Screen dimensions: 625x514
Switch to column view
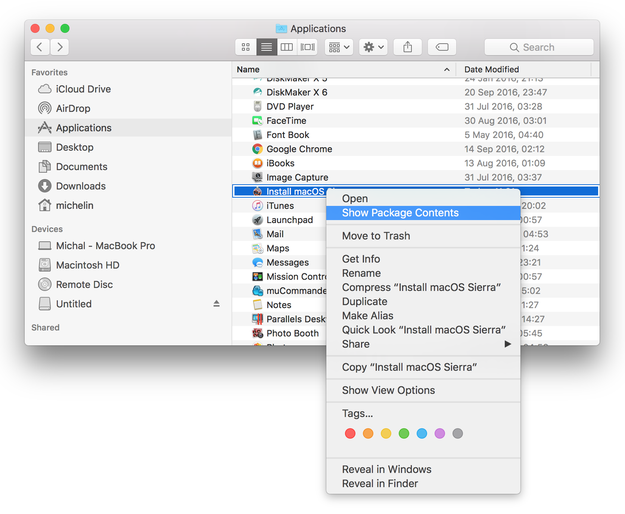point(287,47)
